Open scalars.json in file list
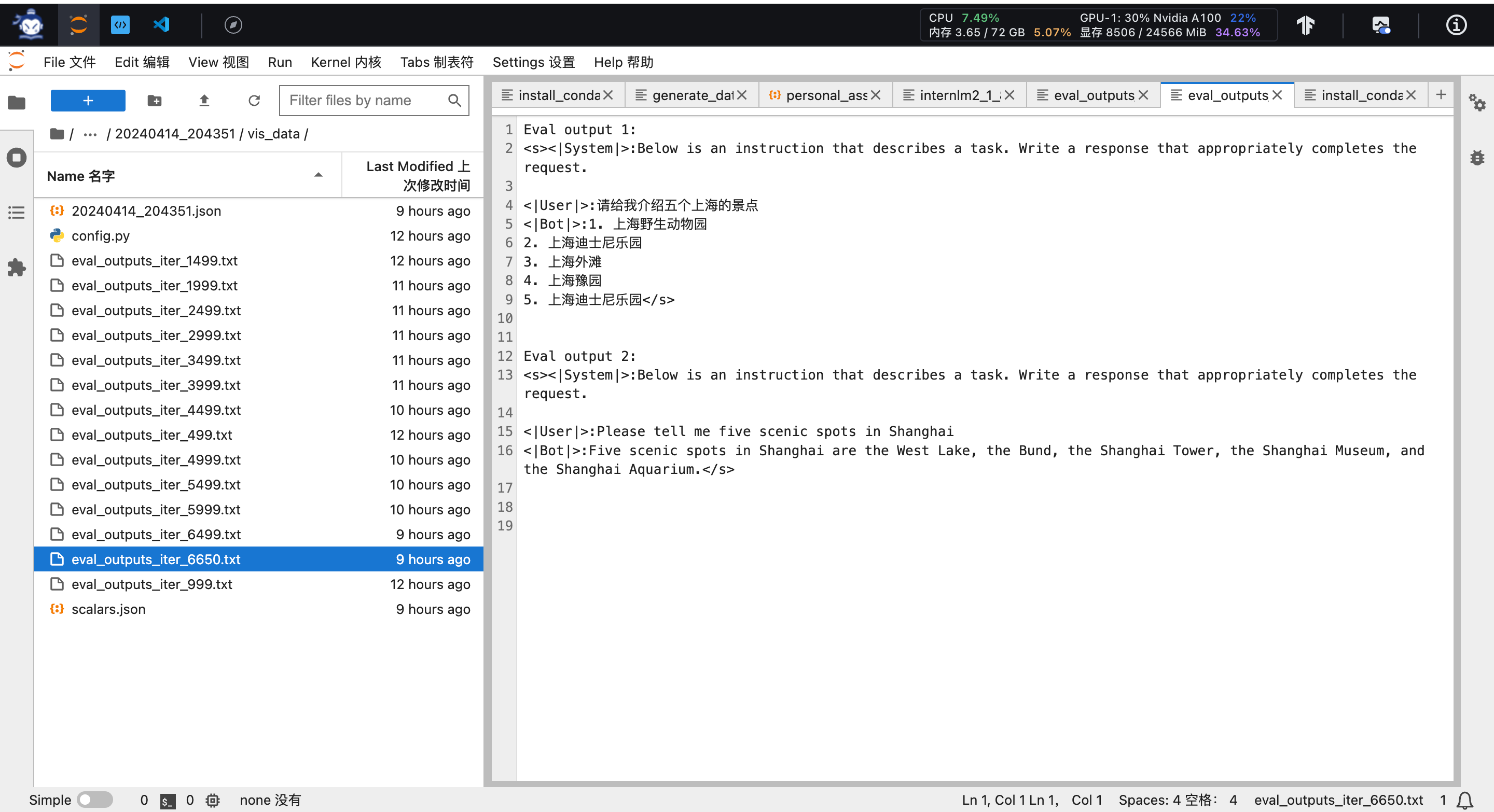The image size is (1494, 812). point(108,609)
